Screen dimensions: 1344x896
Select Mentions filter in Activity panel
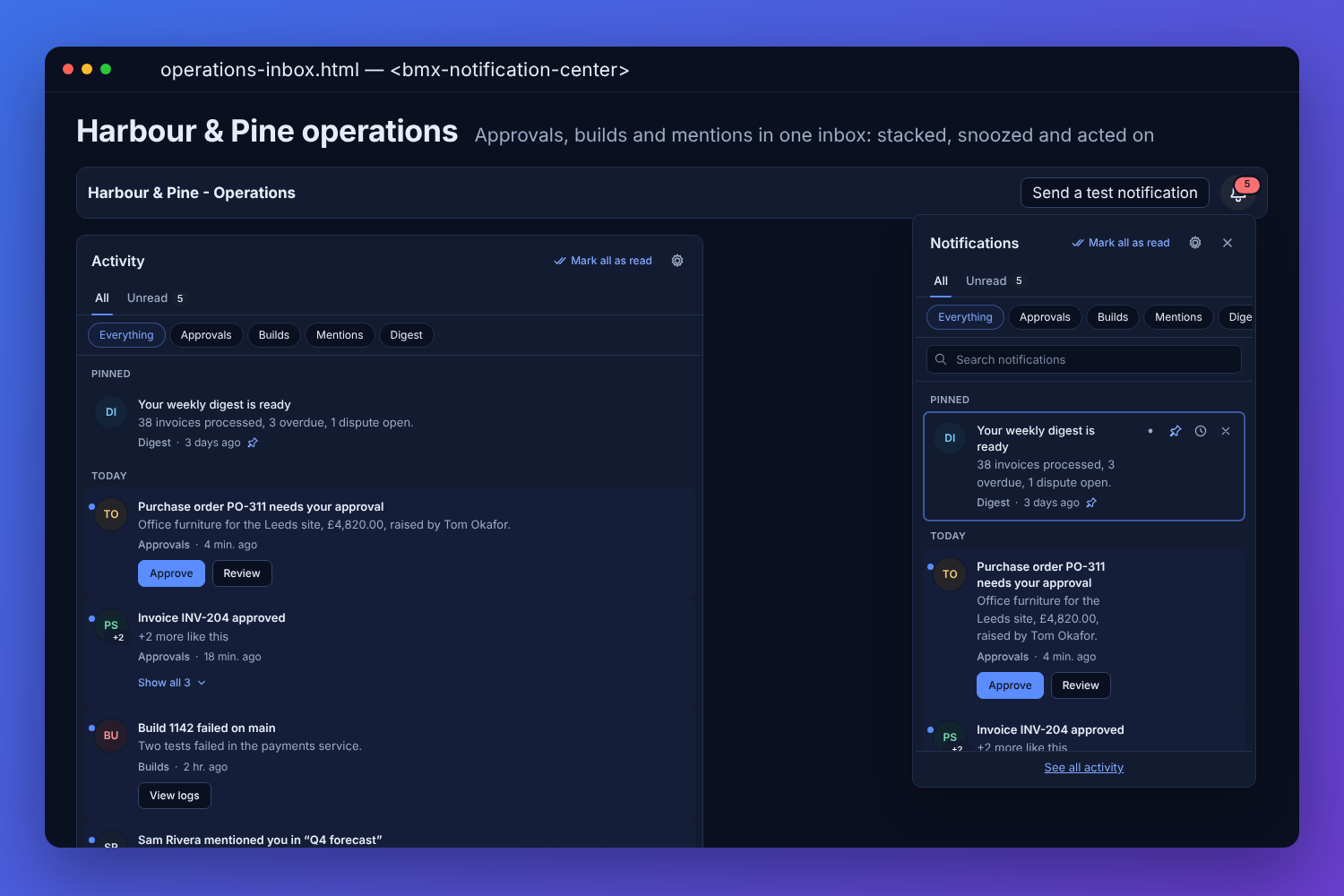tap(340, 335)
